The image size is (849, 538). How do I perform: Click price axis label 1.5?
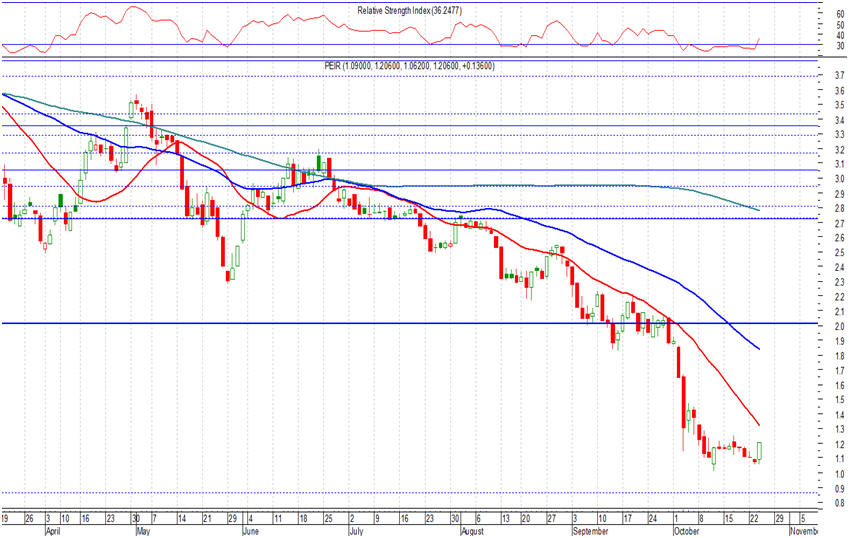[840, 400]
